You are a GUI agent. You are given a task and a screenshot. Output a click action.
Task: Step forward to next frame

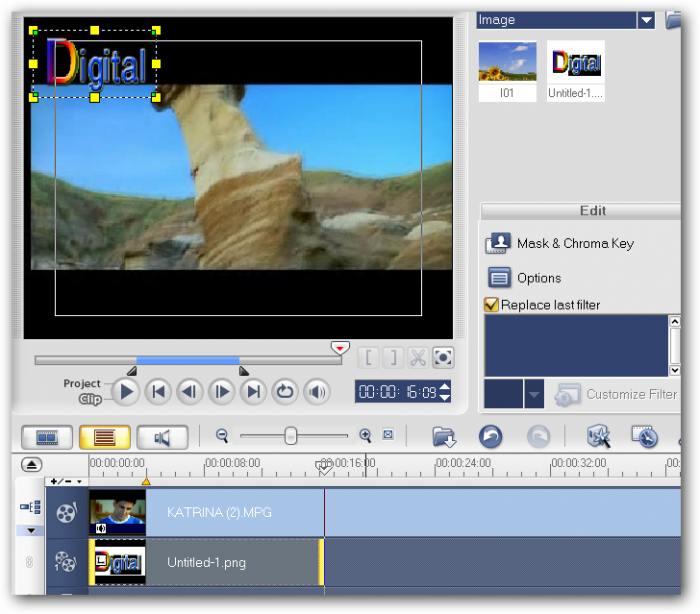point(222,393)
